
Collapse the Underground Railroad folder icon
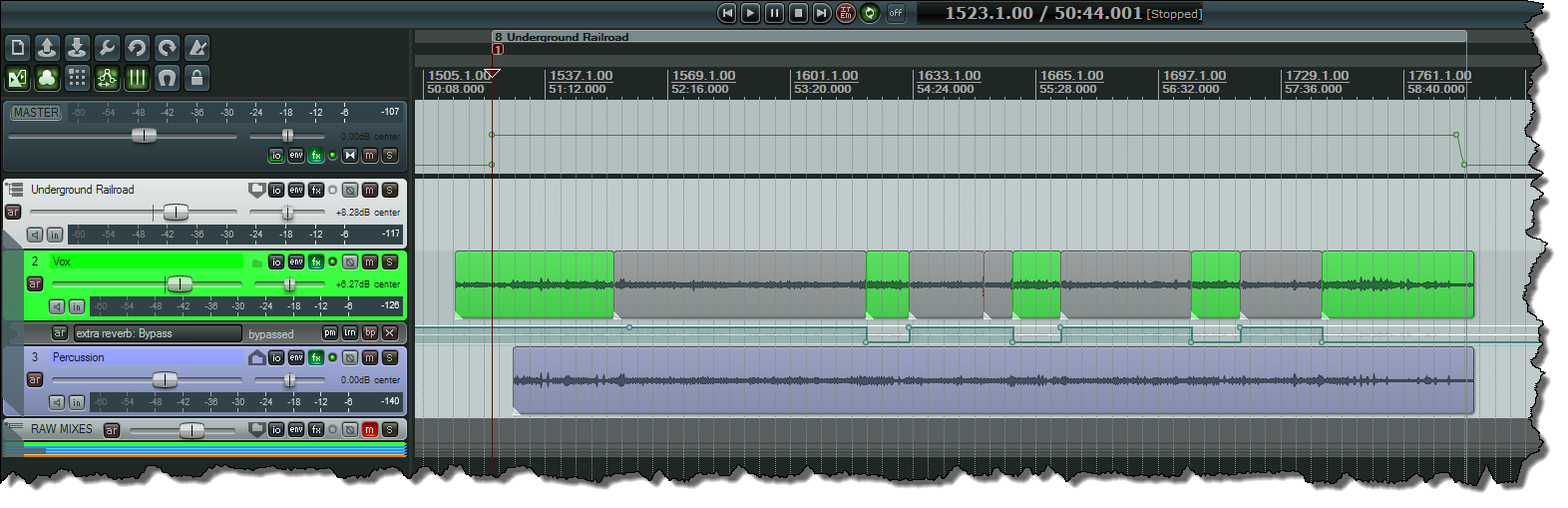(x=14, y=189)
